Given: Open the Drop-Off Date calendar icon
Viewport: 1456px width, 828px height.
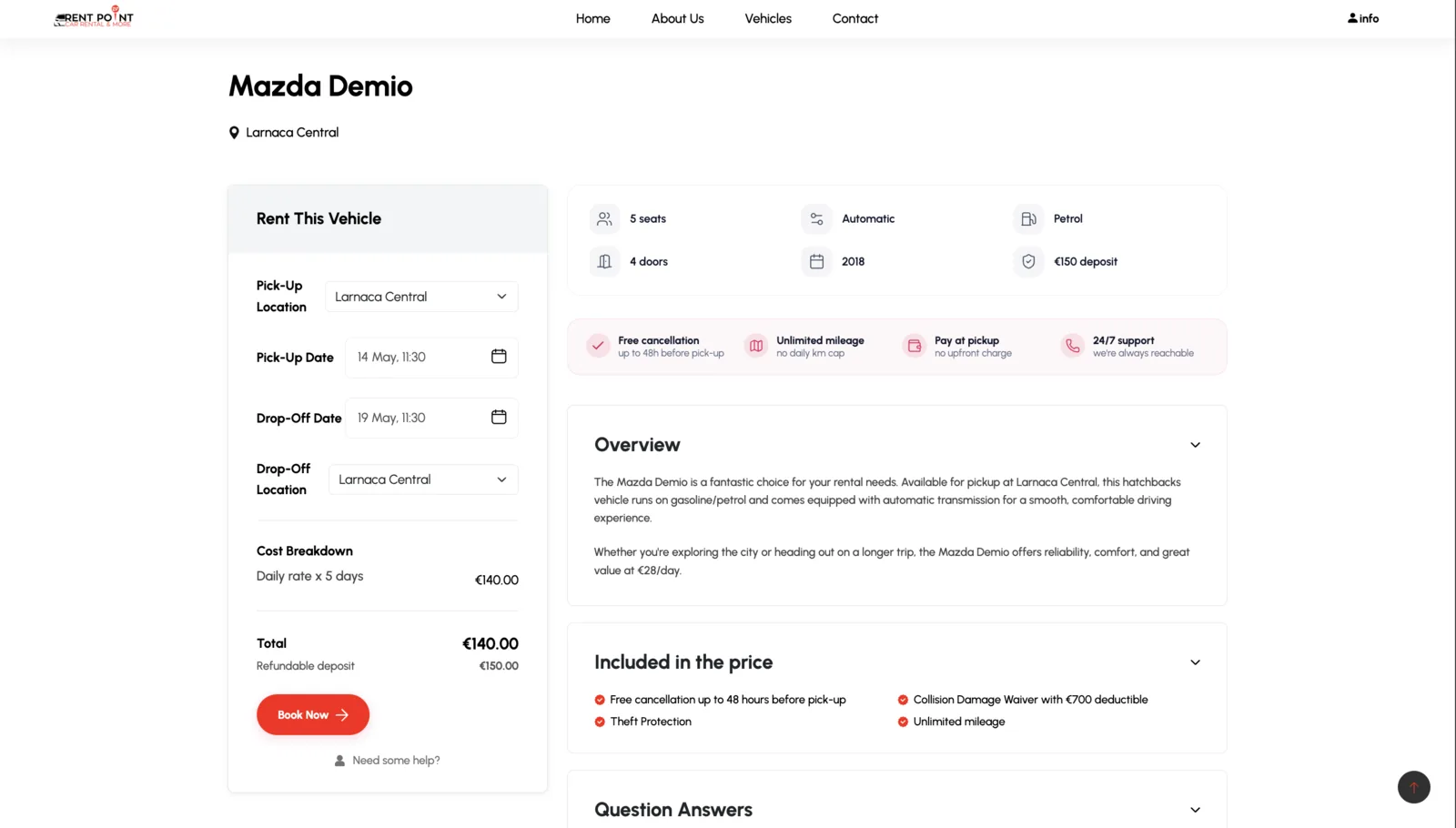Looking at the screenshot, I should click(499, 417).
